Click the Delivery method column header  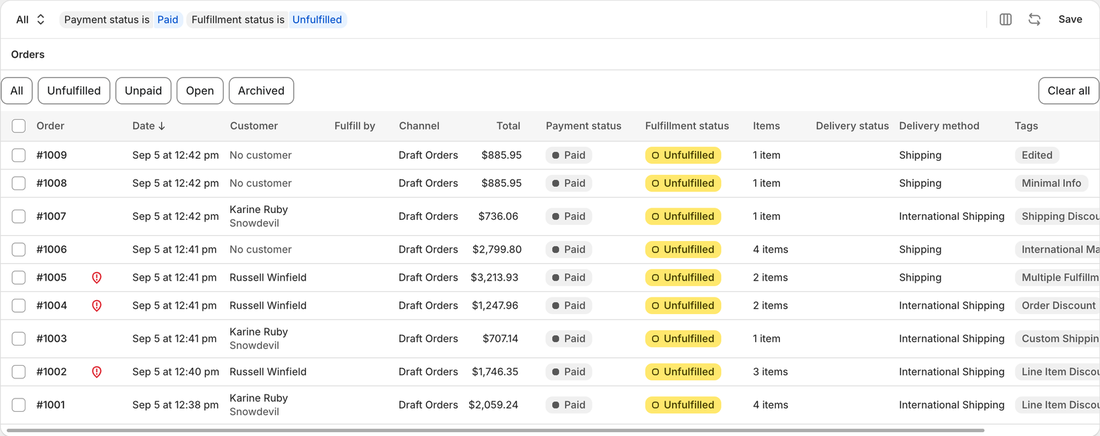pos(939,126)
